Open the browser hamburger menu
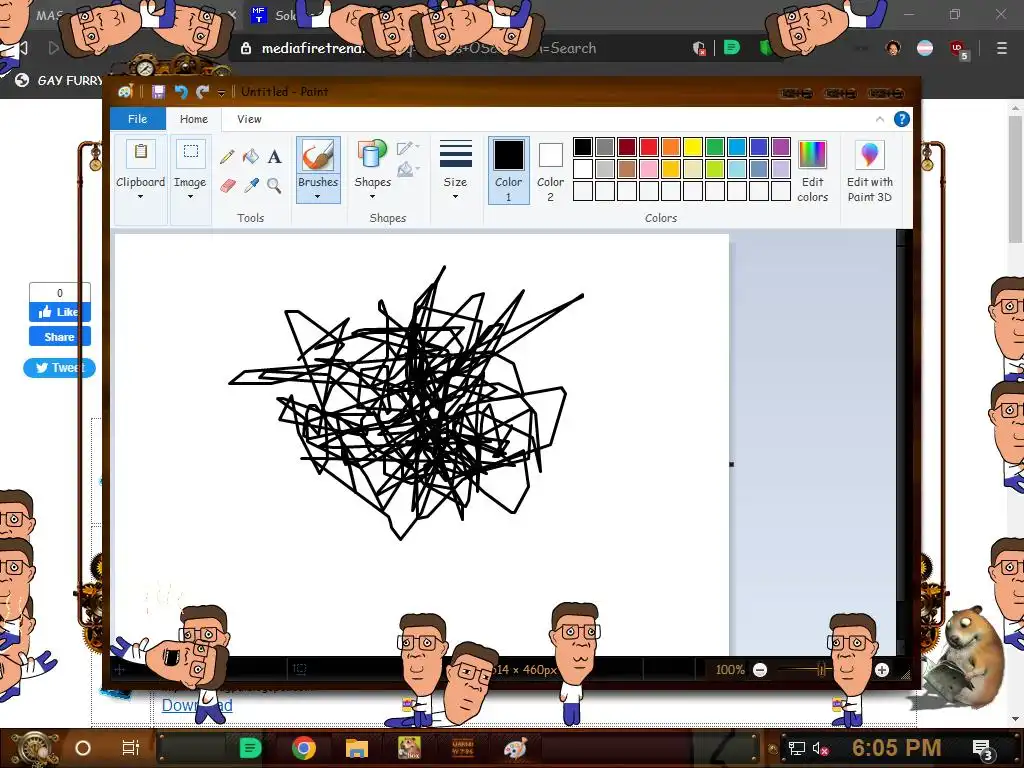This screenshot has height=768, width=1024. pos(1002,48)
